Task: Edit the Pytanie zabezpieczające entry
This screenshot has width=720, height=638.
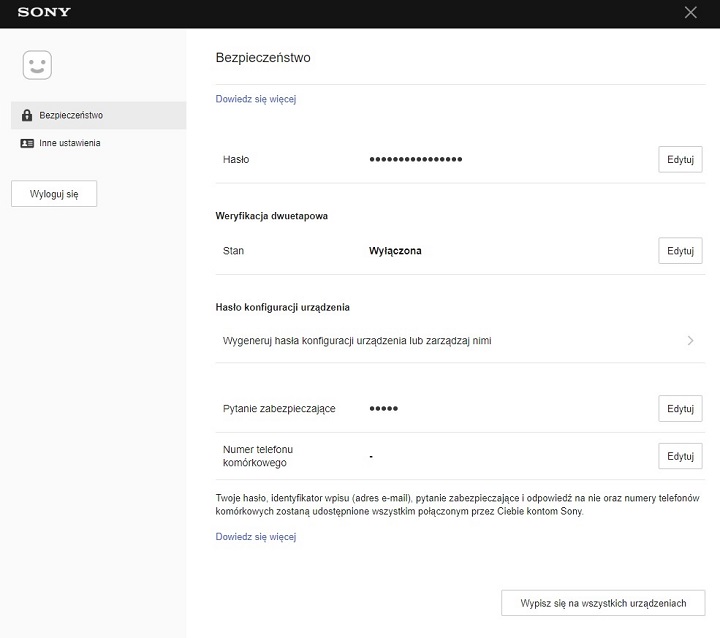Action: tap(680, 409)
